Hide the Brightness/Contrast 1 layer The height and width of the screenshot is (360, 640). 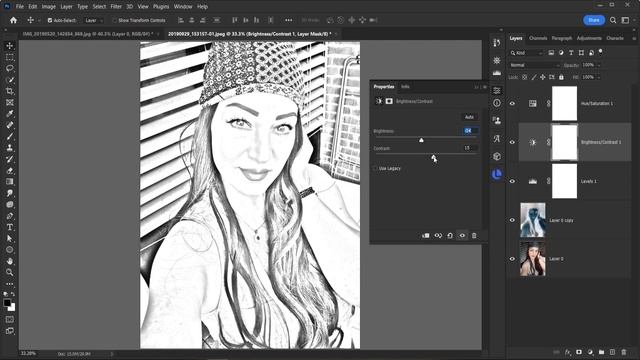512,142
